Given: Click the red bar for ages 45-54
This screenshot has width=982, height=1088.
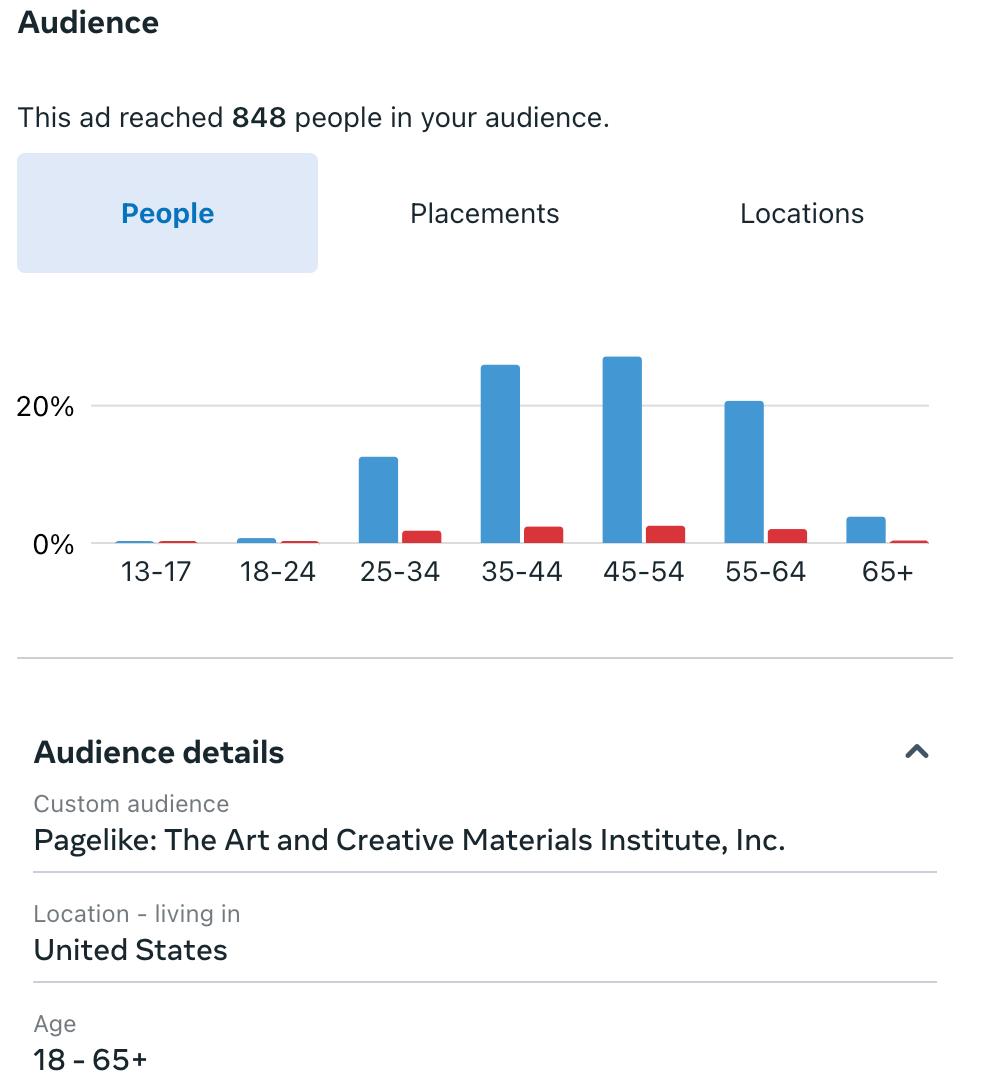Looking at the screenshot, I should tap(666, 535).
